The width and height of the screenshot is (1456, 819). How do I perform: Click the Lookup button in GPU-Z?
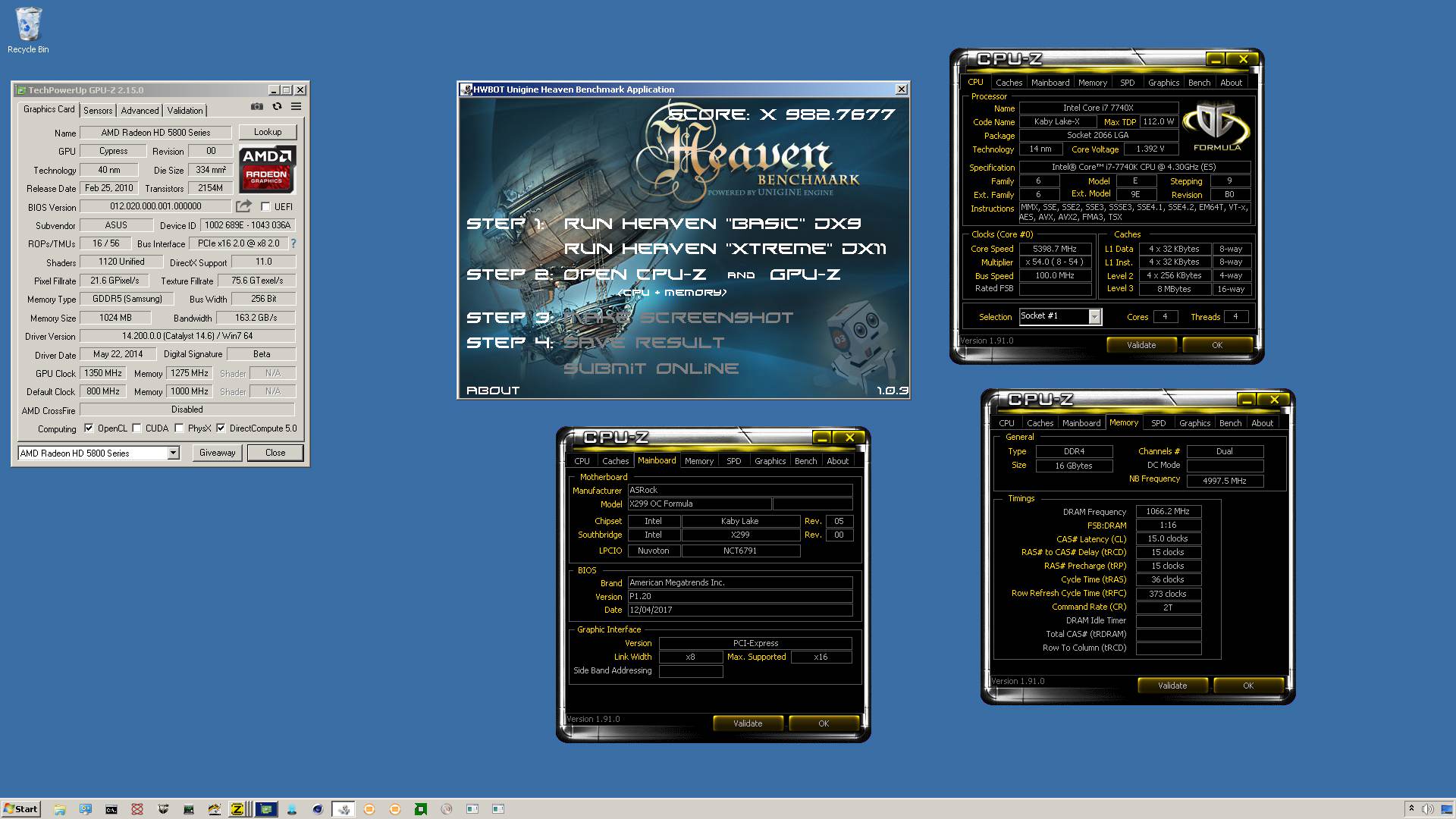tap(268, 132)
